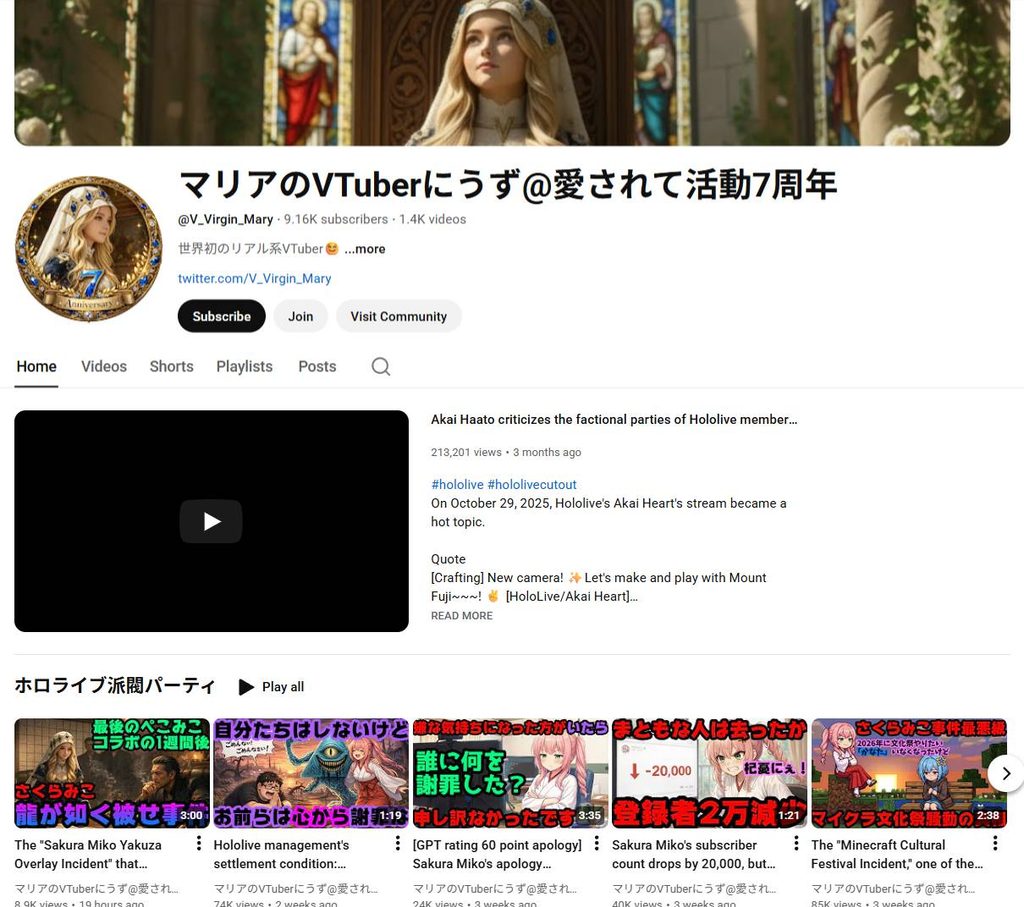This screenshot has width=1024, height=907.
Task: Play the featured Akai Haato video
Action: [211, 521]
